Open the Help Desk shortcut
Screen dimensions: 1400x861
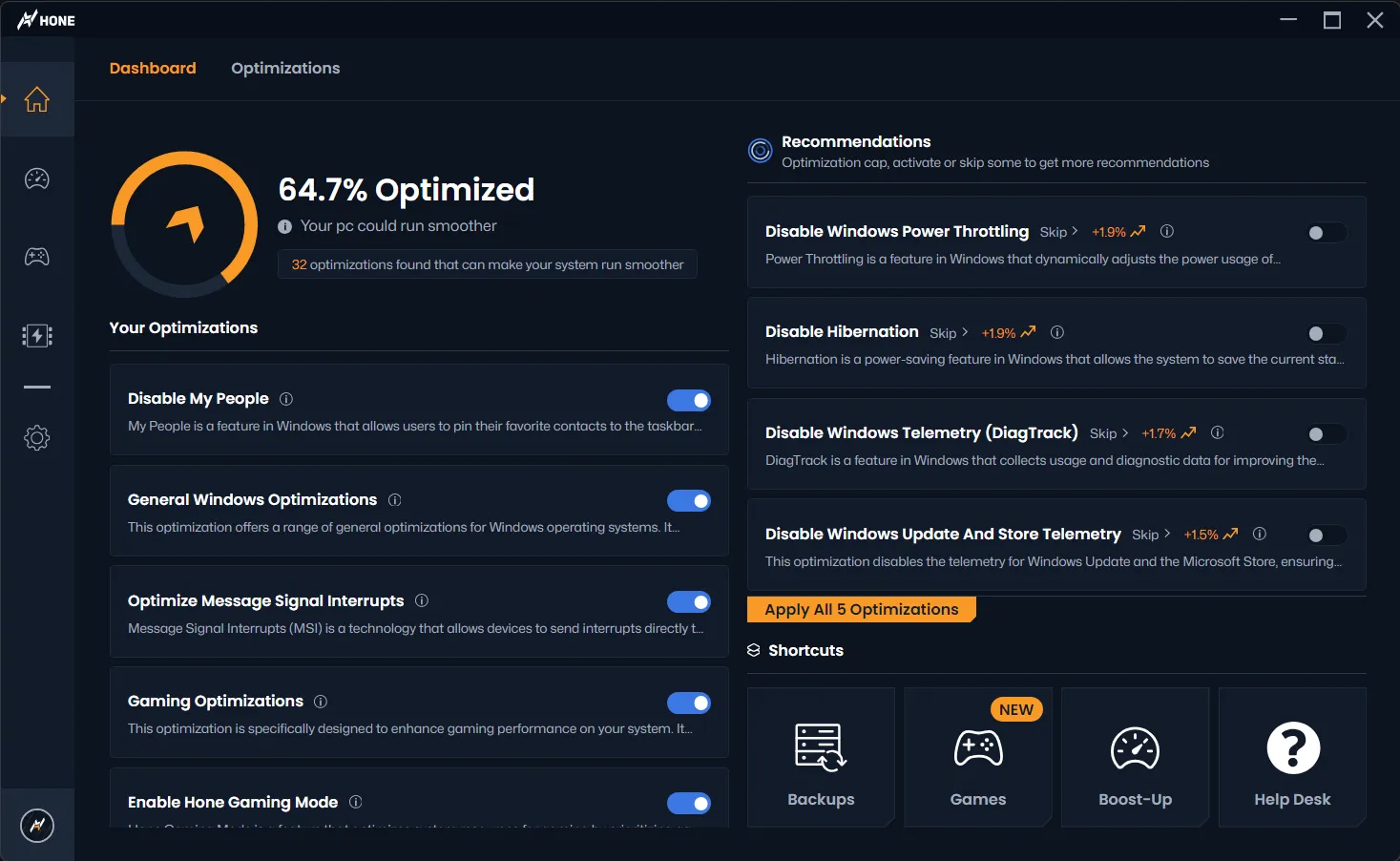(1292, 757)
